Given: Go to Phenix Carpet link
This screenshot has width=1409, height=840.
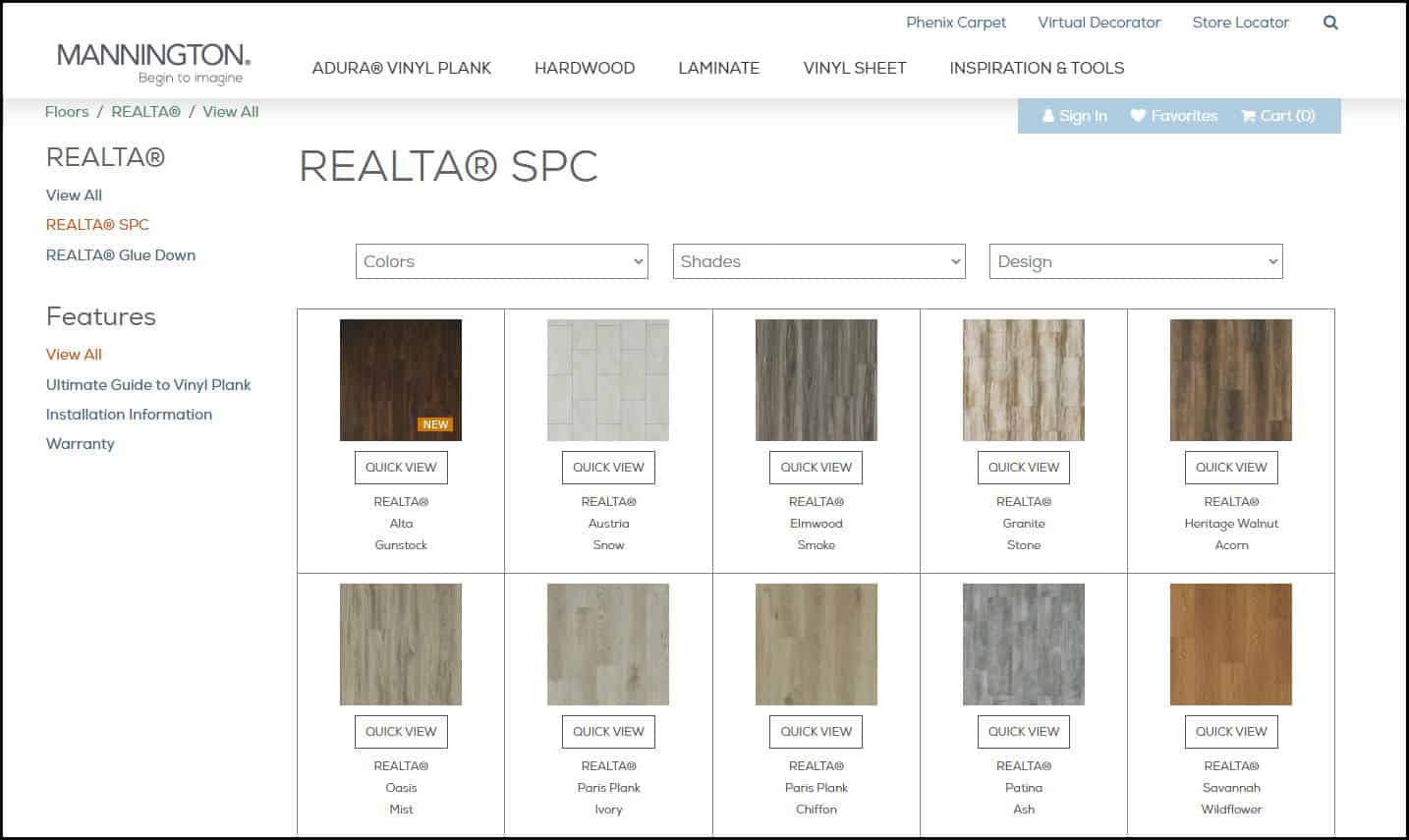Looking at the screenshot, I should click(x=956, y=23).
